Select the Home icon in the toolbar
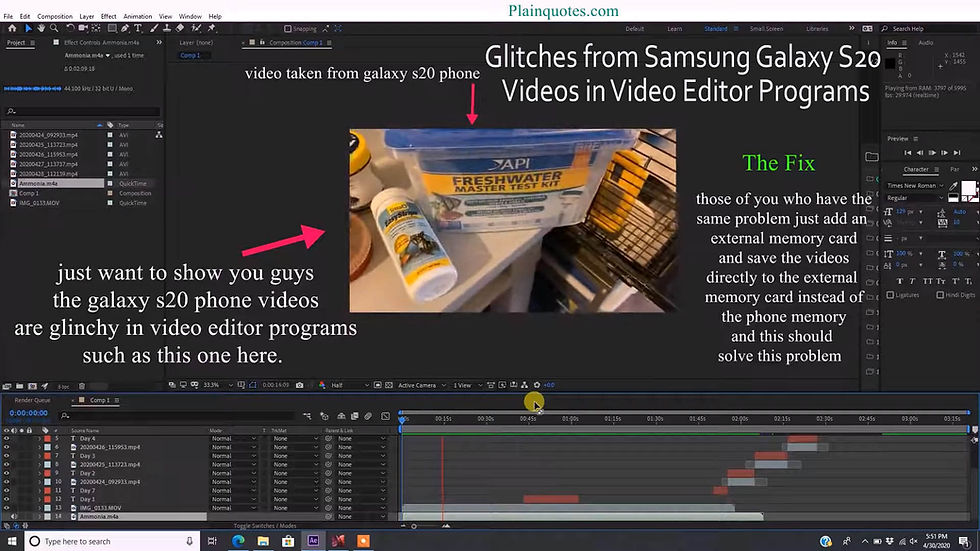The image size is (980, 551). click(12, 28)
